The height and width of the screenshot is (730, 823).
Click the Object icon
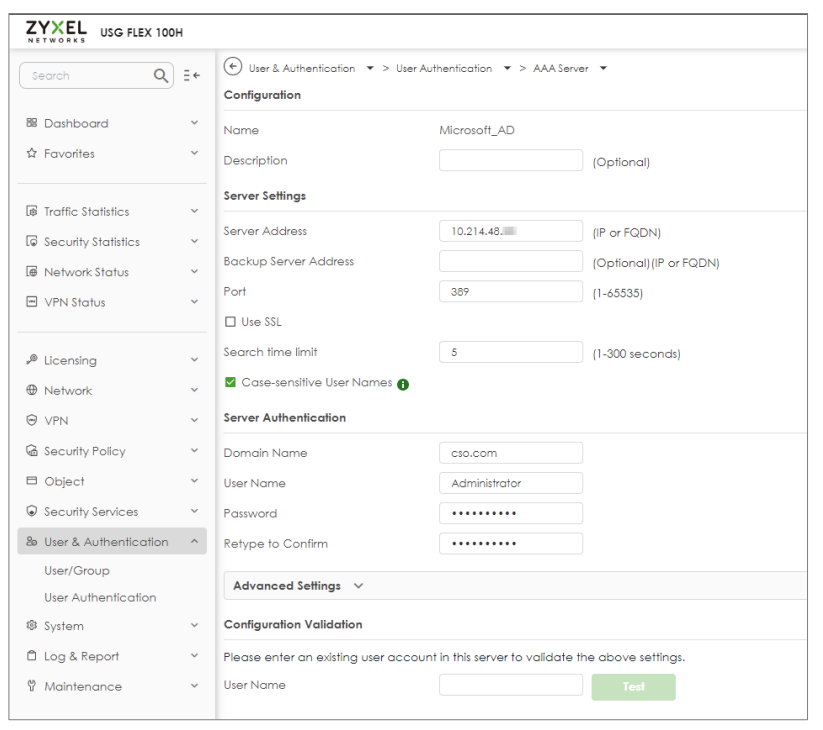(31, 481)
